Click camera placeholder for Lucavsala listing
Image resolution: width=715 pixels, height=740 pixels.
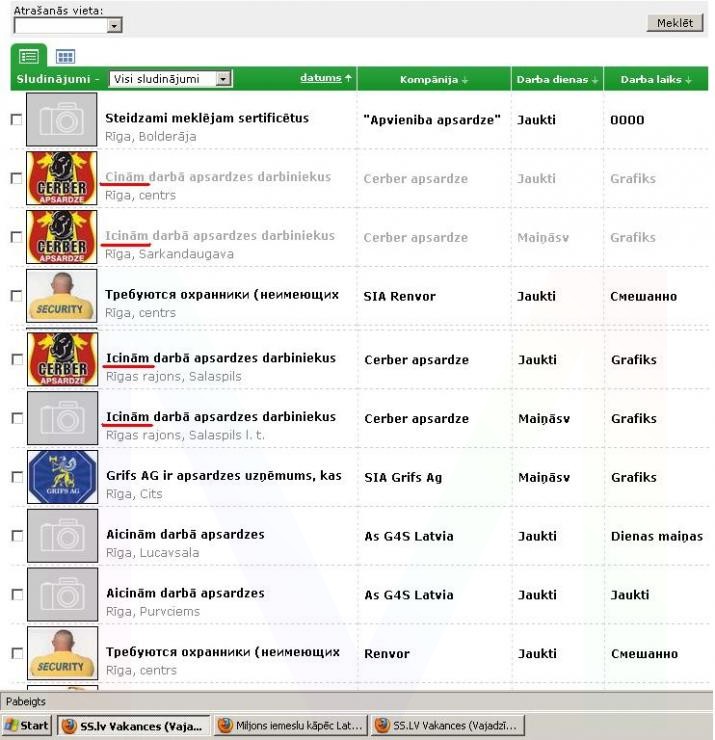tap(61, 536)
